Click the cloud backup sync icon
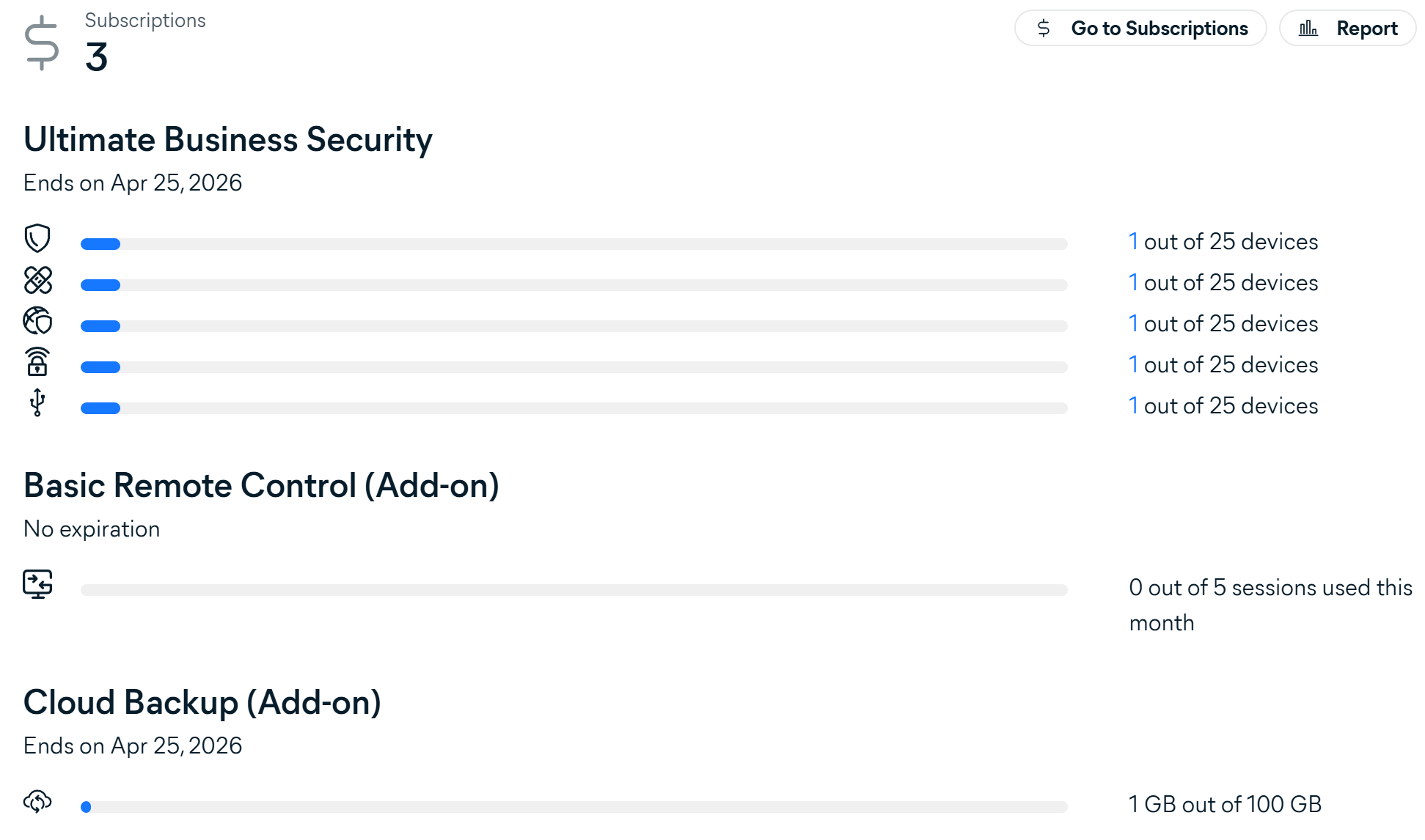The image size is (1425, 840). (x=37, y=801)
